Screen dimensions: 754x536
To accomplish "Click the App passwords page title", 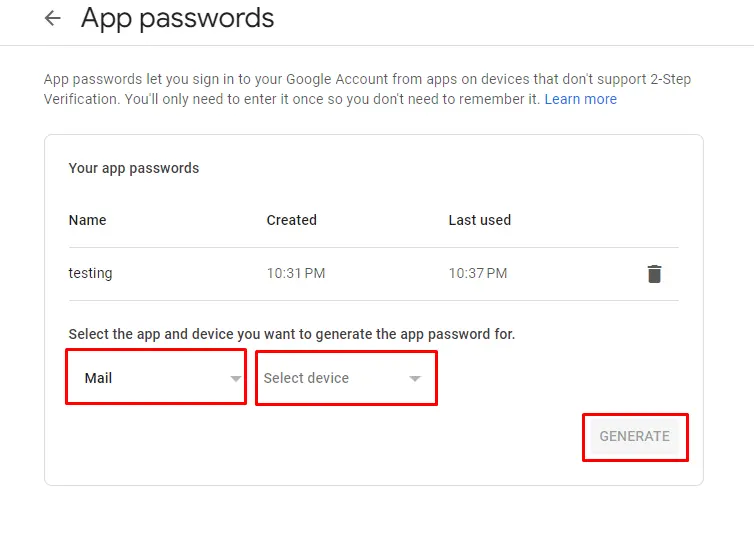I will (x=177, y=18).
